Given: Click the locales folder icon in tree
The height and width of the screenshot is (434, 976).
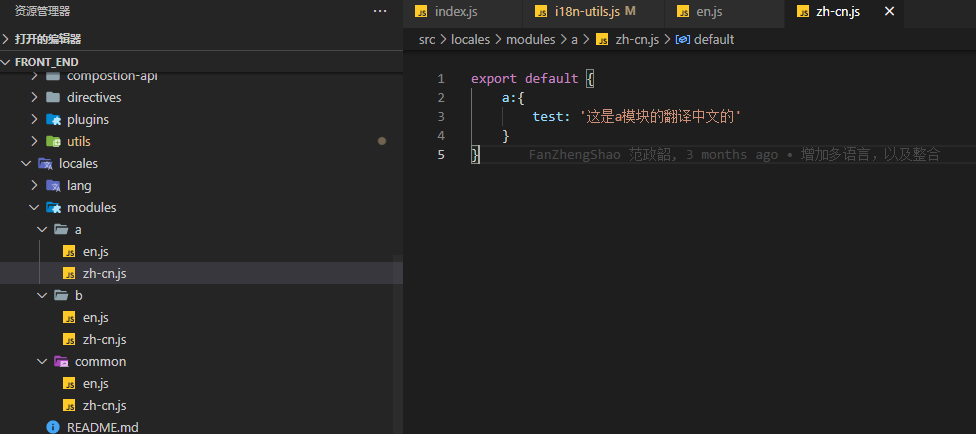Looking at the screenshot, I should point(45,163).
